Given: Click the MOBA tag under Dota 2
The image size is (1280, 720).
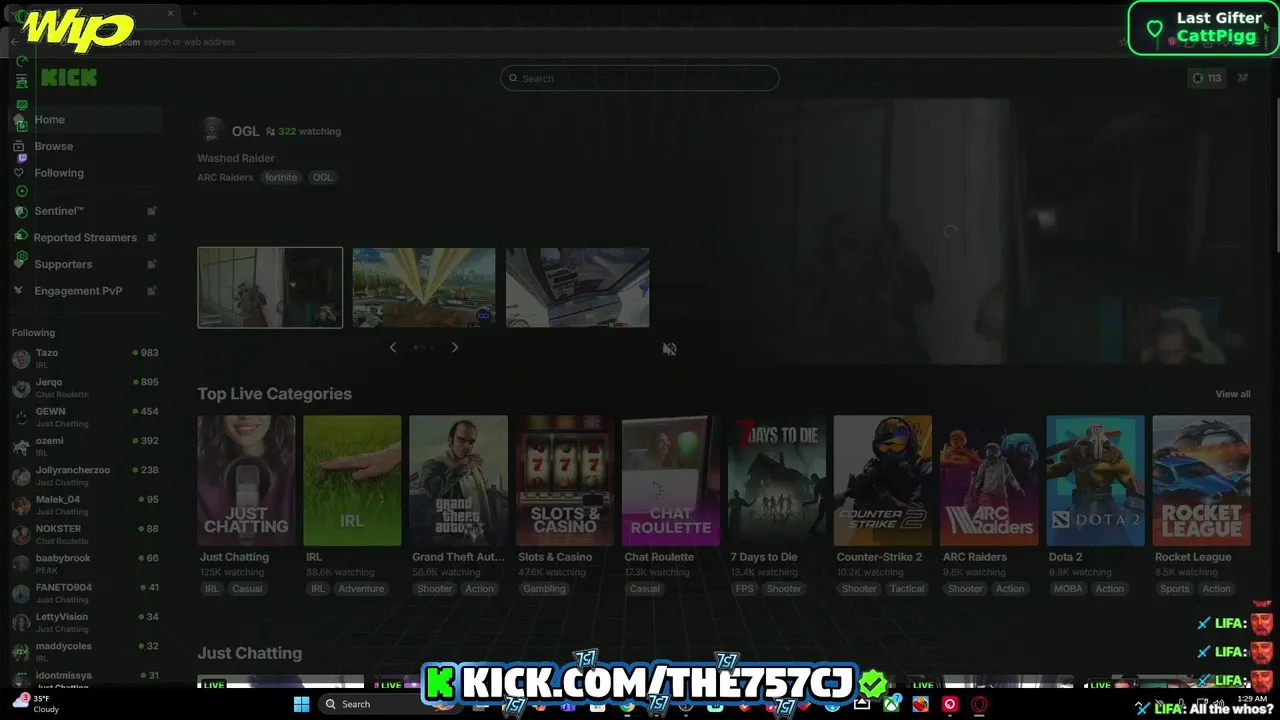Looking at the screenshot, I should click(x=1068, y=589).
